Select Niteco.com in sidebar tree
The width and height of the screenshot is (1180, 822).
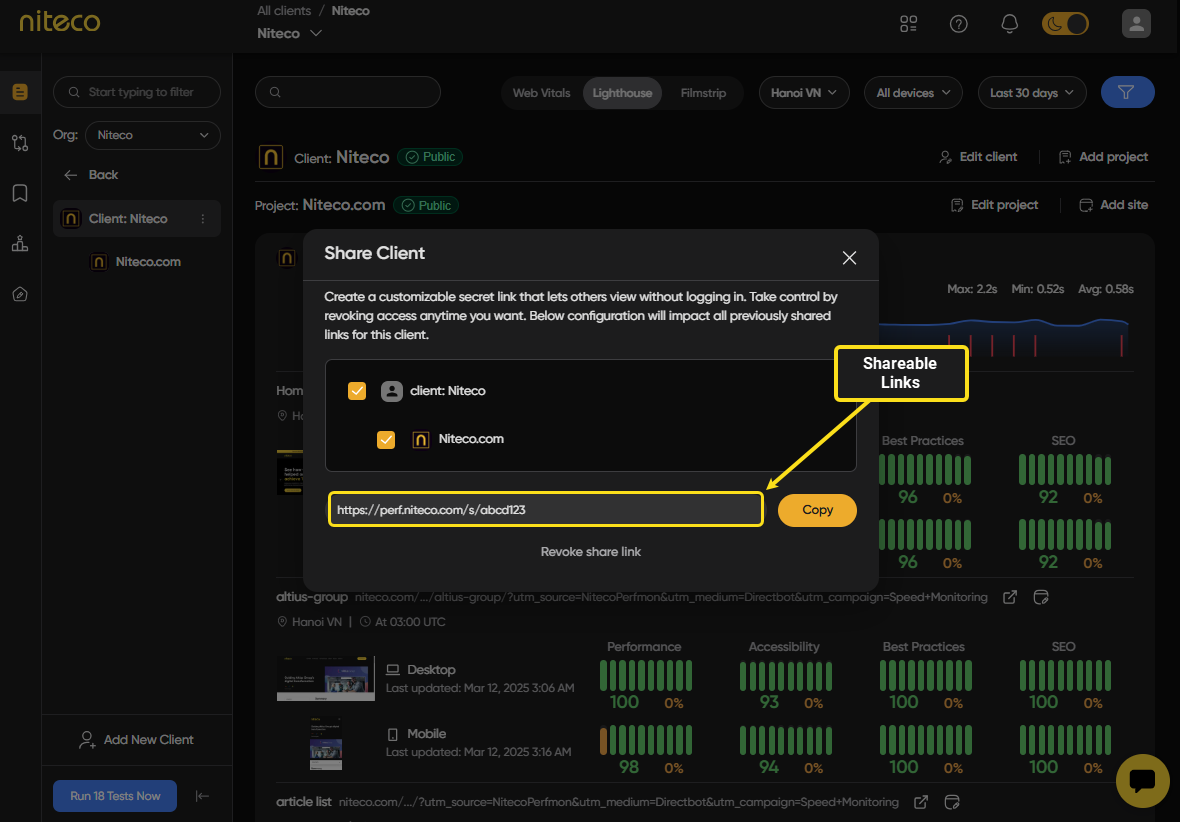click(135, 262)
